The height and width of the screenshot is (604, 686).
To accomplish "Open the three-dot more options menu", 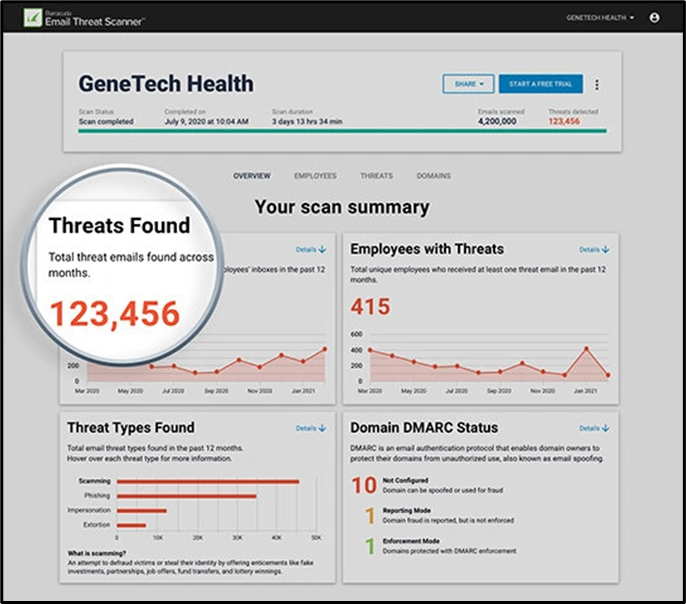I will [597, 85].
